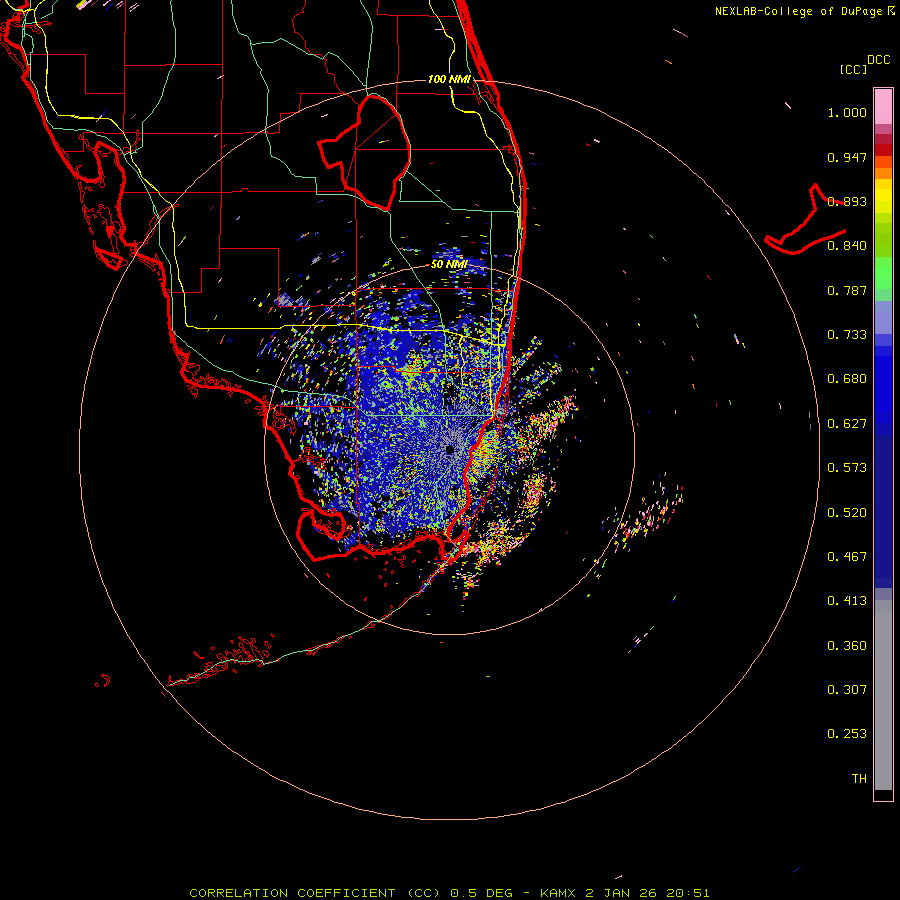Pick the pink swatch at colorbar top

coord(883,106)
